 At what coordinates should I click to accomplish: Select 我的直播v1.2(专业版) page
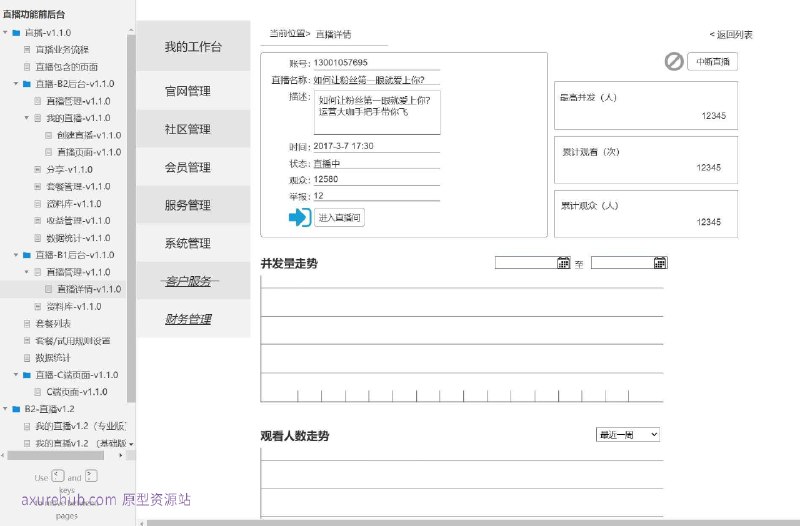(81, 426)
